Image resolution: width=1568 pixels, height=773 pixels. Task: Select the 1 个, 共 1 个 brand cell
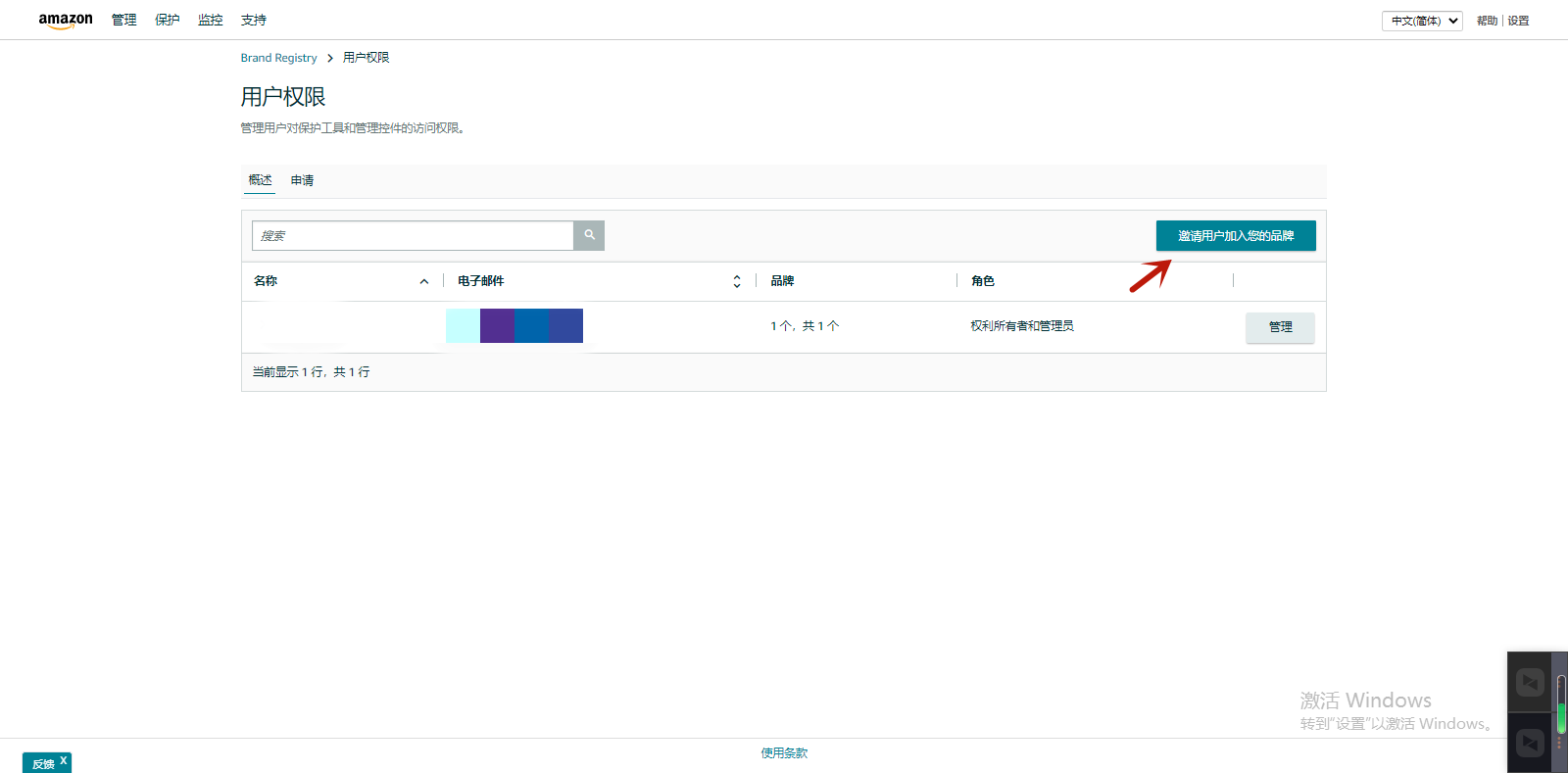(805, 326)
